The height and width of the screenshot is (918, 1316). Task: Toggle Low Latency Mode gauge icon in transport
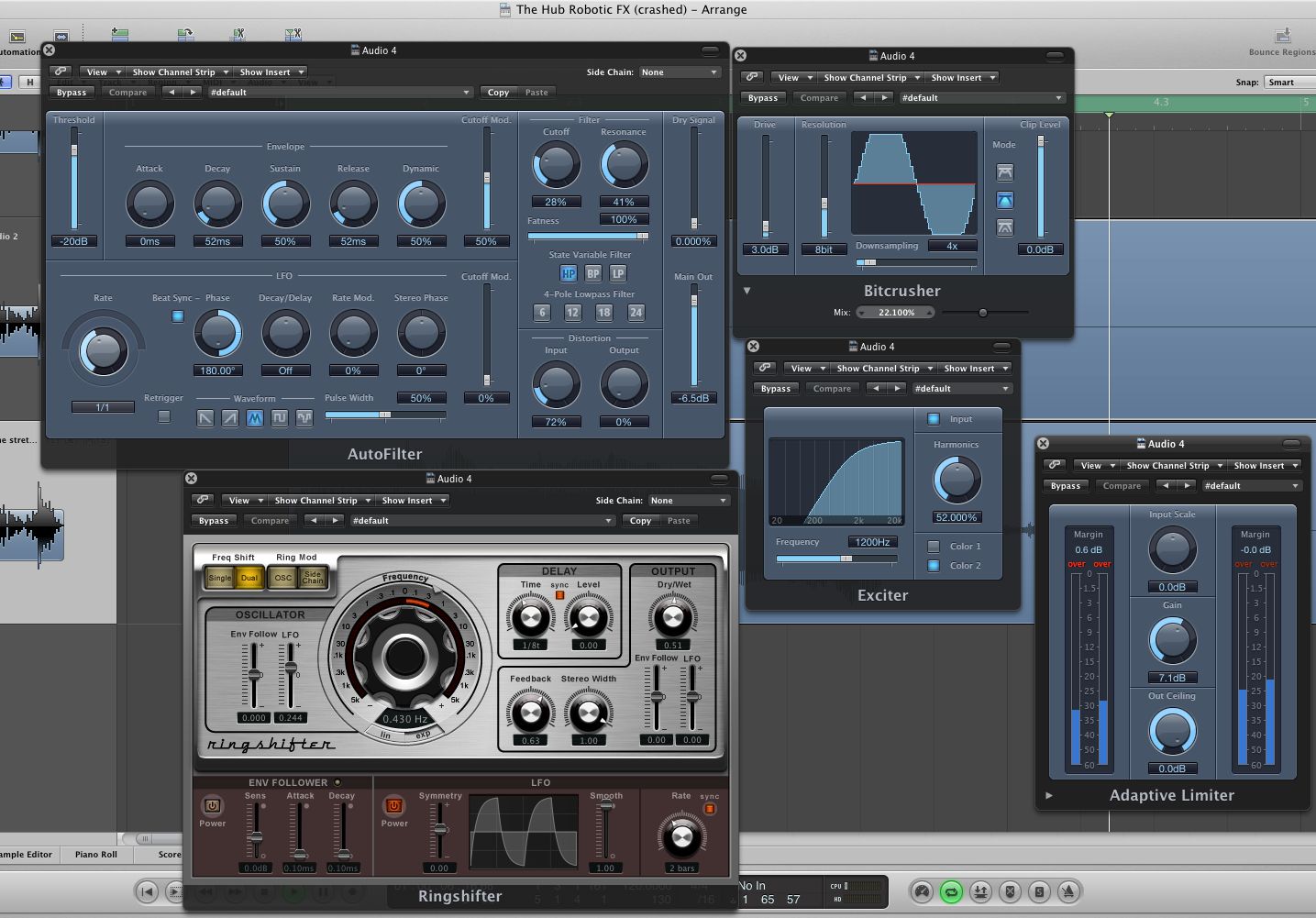click(x=923, y=891)
